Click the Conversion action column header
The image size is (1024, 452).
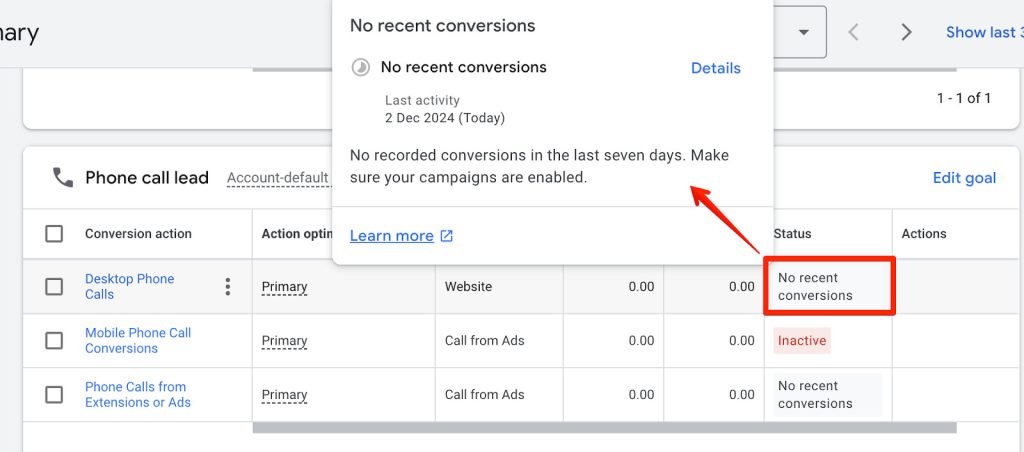point(138,234)
